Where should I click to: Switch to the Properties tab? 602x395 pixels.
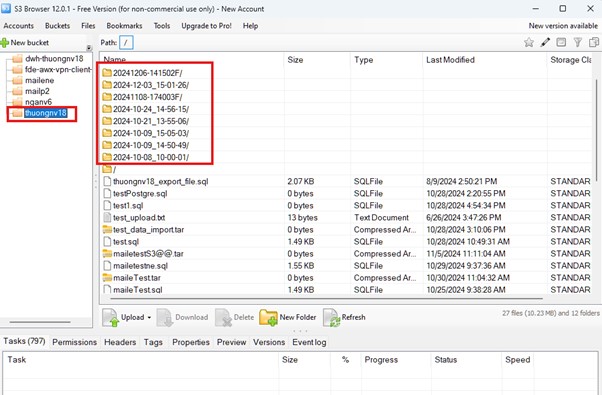[x=191, y=342]
